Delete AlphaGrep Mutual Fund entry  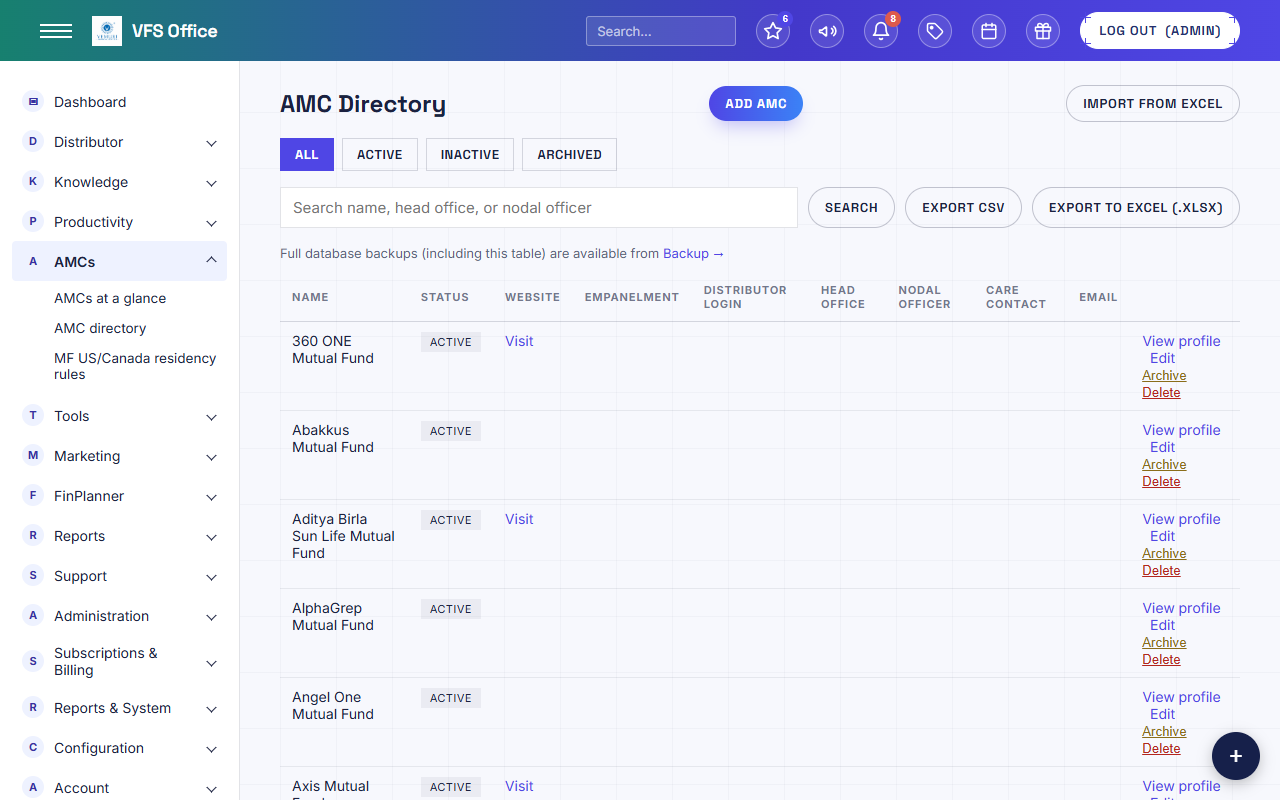1161,660
